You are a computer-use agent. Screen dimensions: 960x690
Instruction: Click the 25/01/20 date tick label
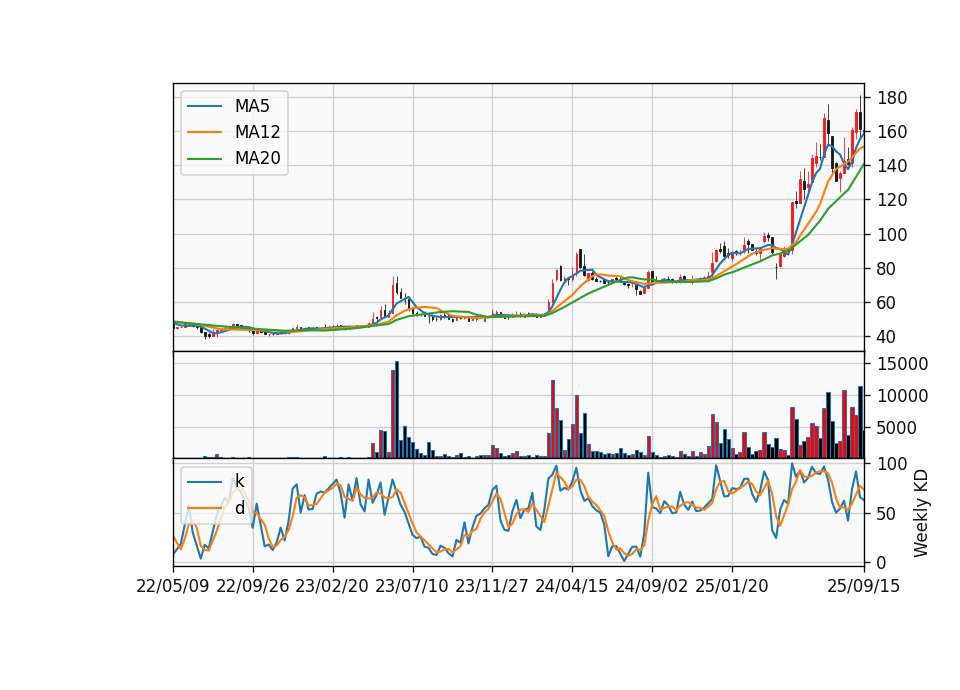732,586
